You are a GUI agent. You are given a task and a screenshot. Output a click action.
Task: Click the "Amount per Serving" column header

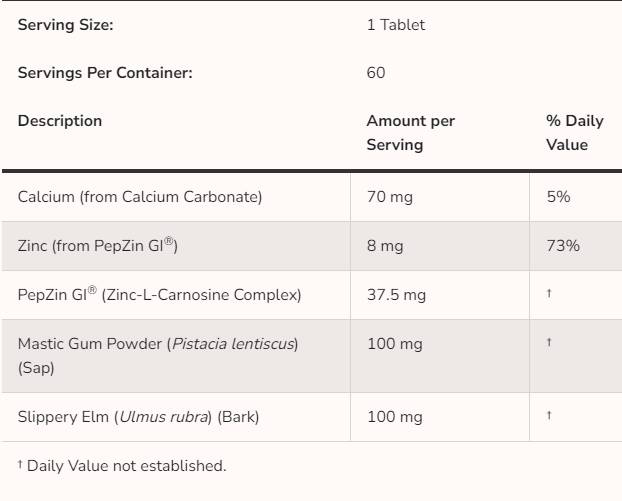click(x=410, y=133)
